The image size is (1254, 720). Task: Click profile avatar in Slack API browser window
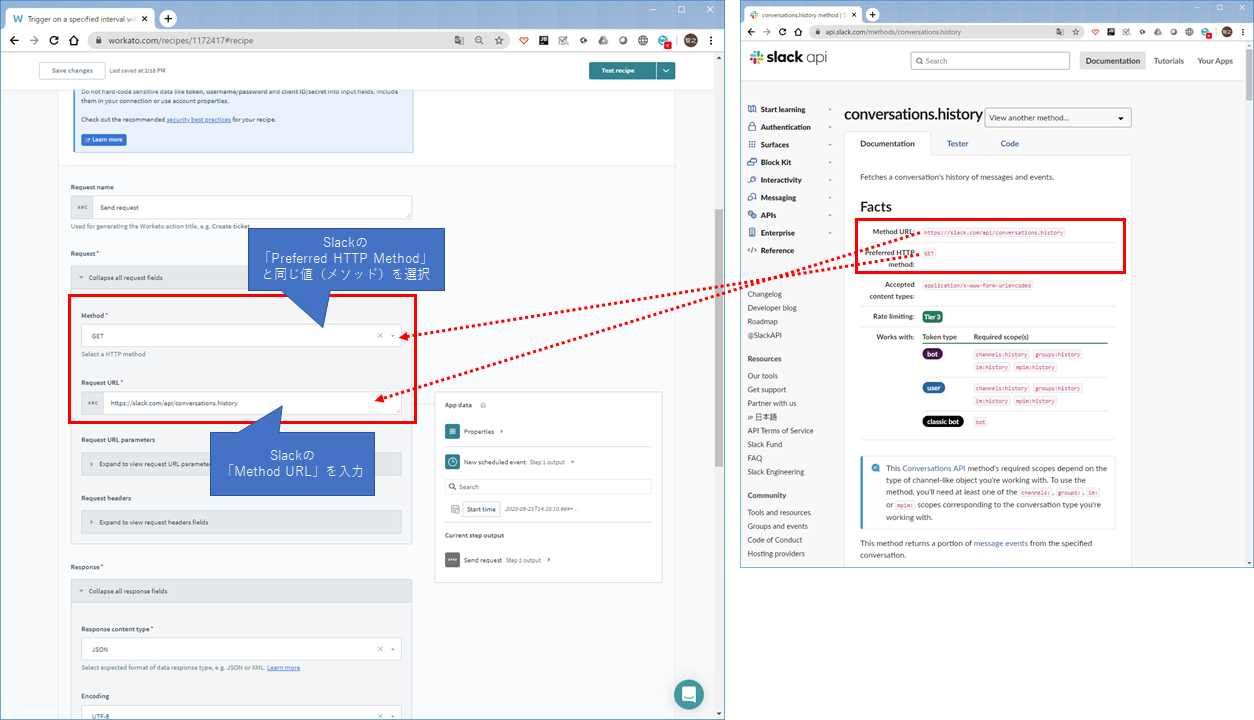[x=1226, y=32]
